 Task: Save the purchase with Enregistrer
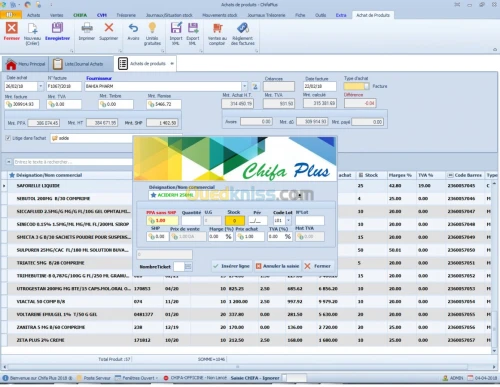(x=57, y=31)
